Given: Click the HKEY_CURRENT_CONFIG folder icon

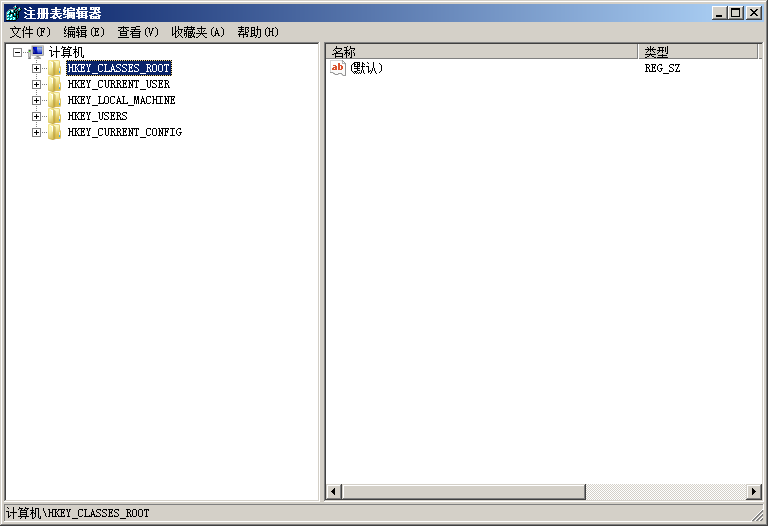Looking at the screenshot, I should coord(54,132).
